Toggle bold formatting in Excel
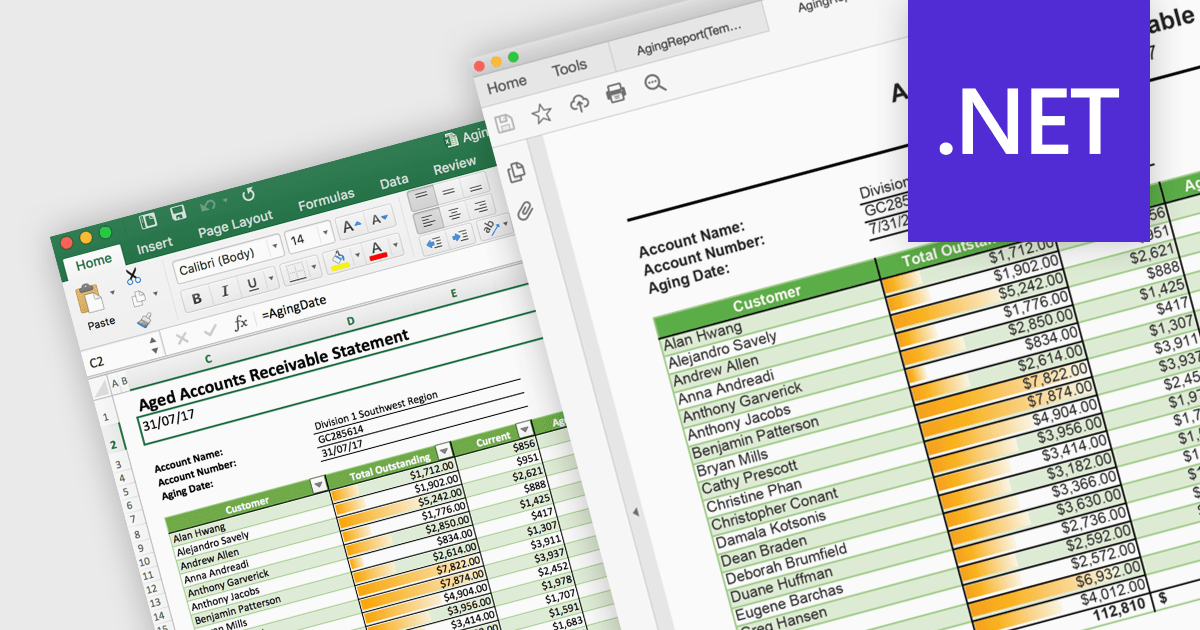 (197, 298)
